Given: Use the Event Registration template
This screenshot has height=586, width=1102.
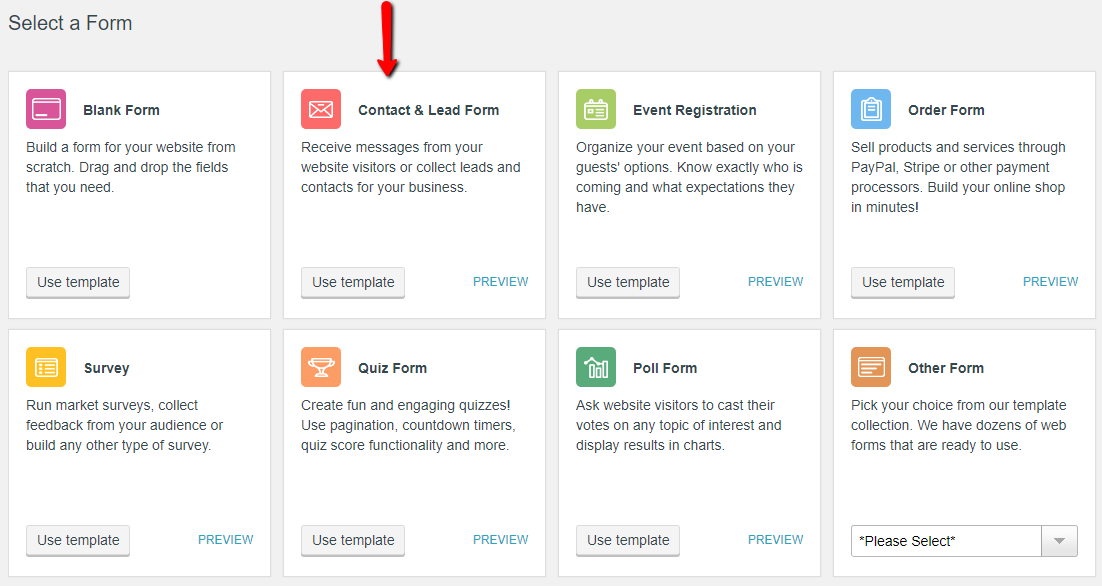Looking at the screenshot, I should click(x=627, y=282).
